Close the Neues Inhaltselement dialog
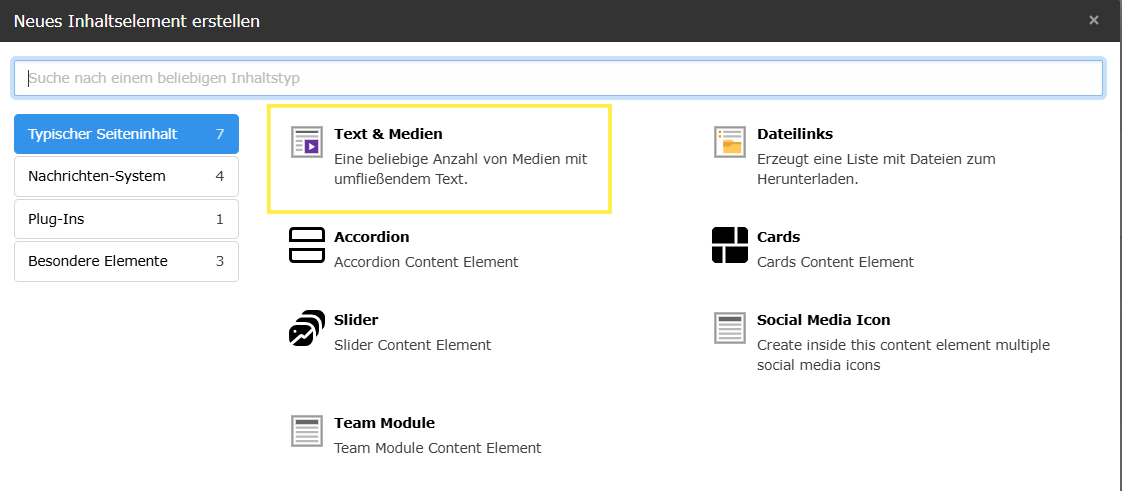The width and height of the screenshot is (1122, 491). [x=1094, y=20]
